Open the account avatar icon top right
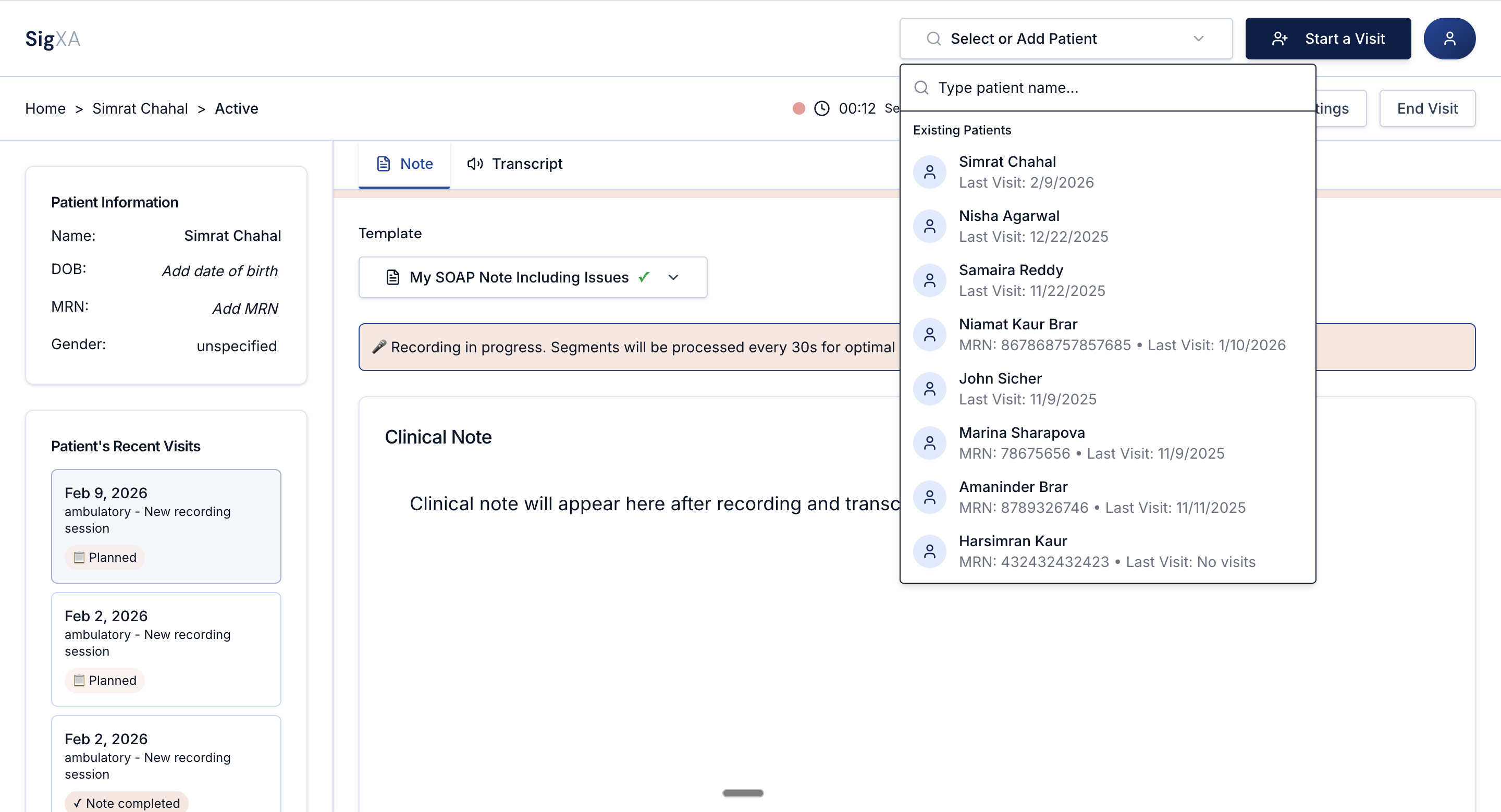Image resolution: width=1501 pixels, height=812 pixels. coord(1450,39)
